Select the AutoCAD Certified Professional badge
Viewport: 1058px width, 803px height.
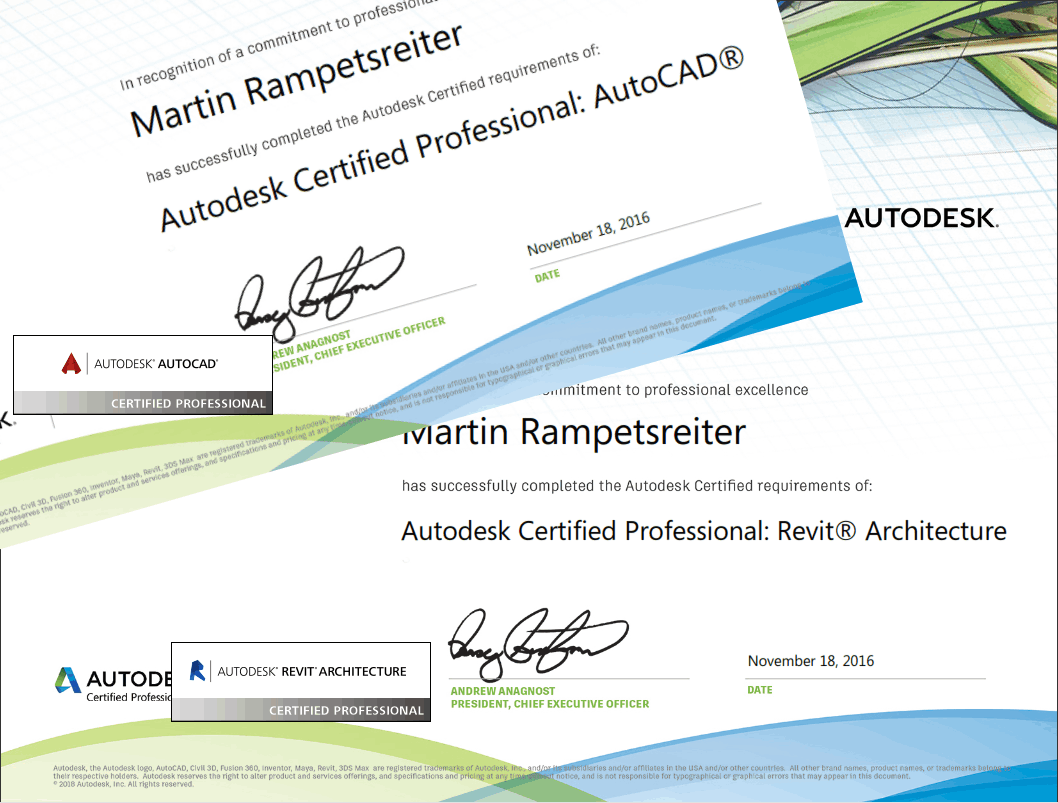[142, 375]
